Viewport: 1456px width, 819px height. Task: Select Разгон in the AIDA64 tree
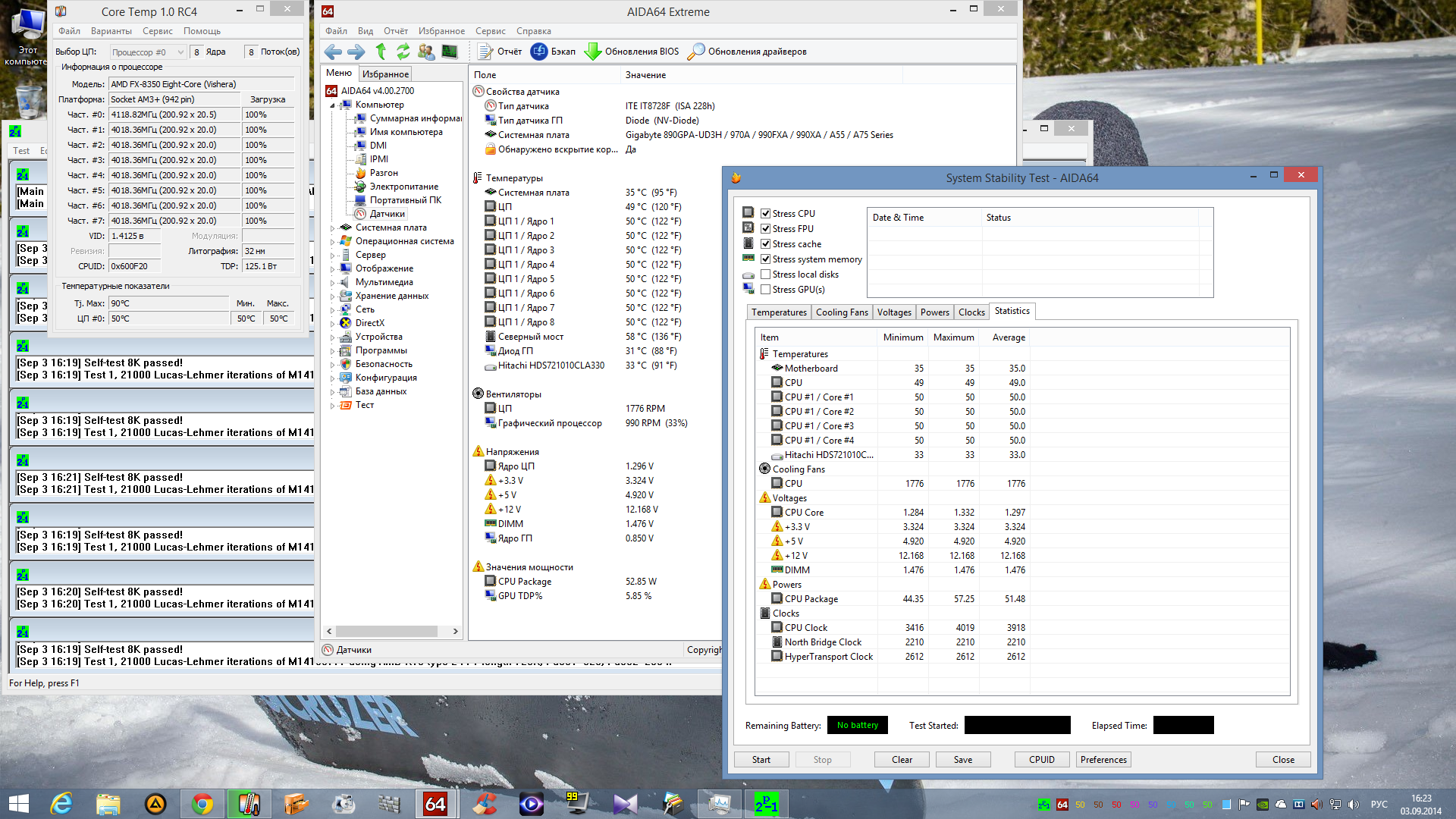pyautogui.click(x=383, y=173)
